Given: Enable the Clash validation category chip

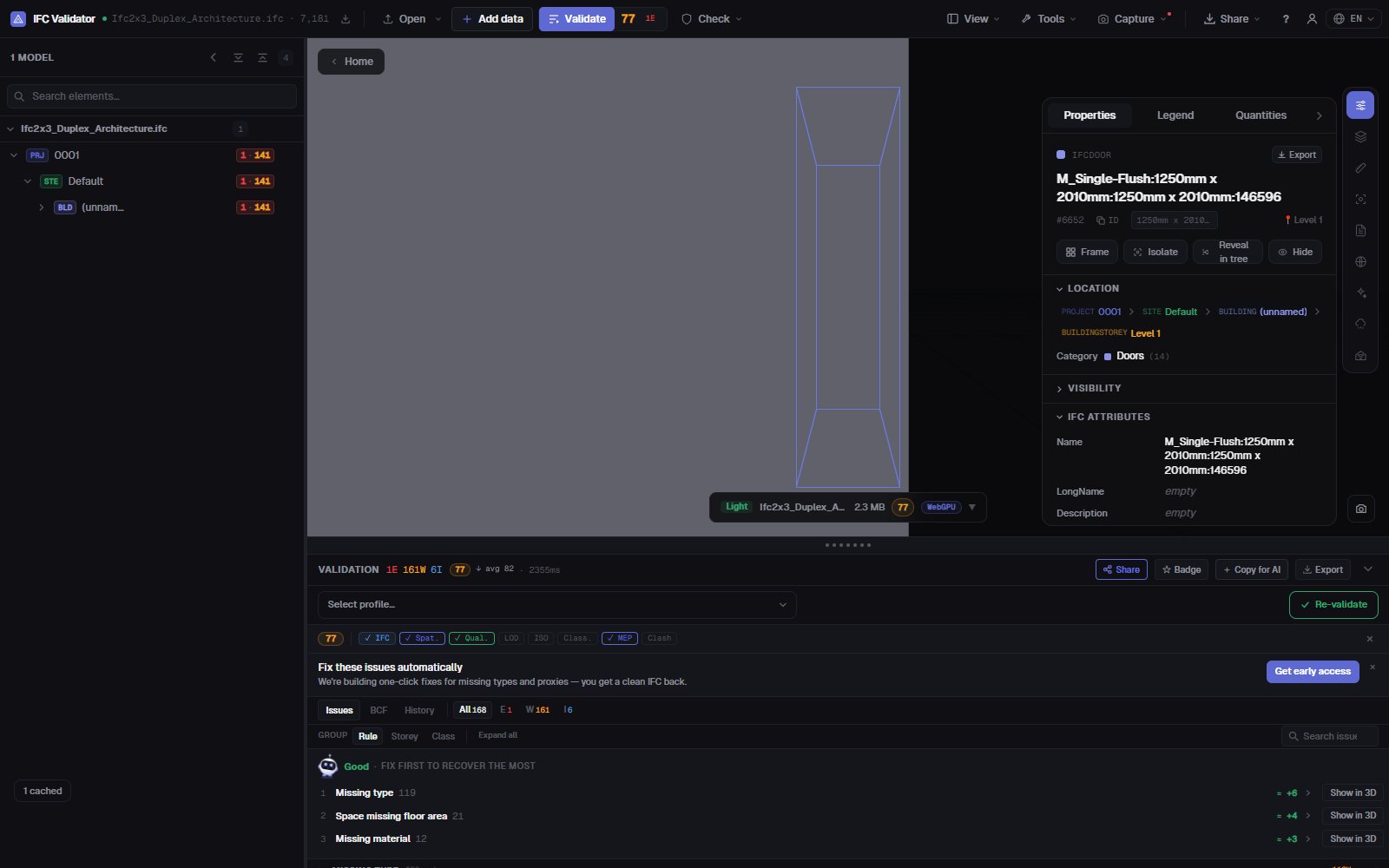Looking at the screenshot, I should click(659, 638).
